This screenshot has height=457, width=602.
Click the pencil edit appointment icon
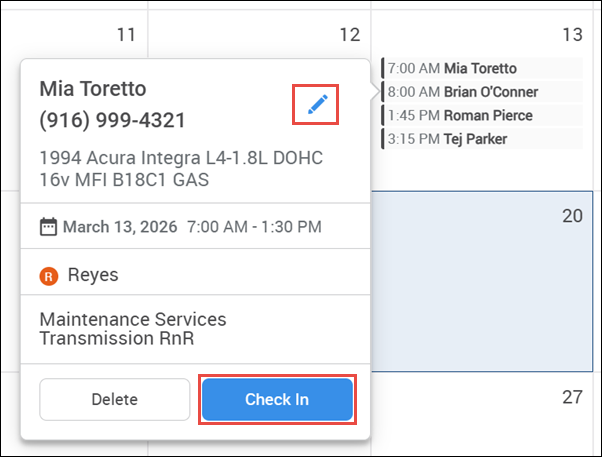point(316,104)
